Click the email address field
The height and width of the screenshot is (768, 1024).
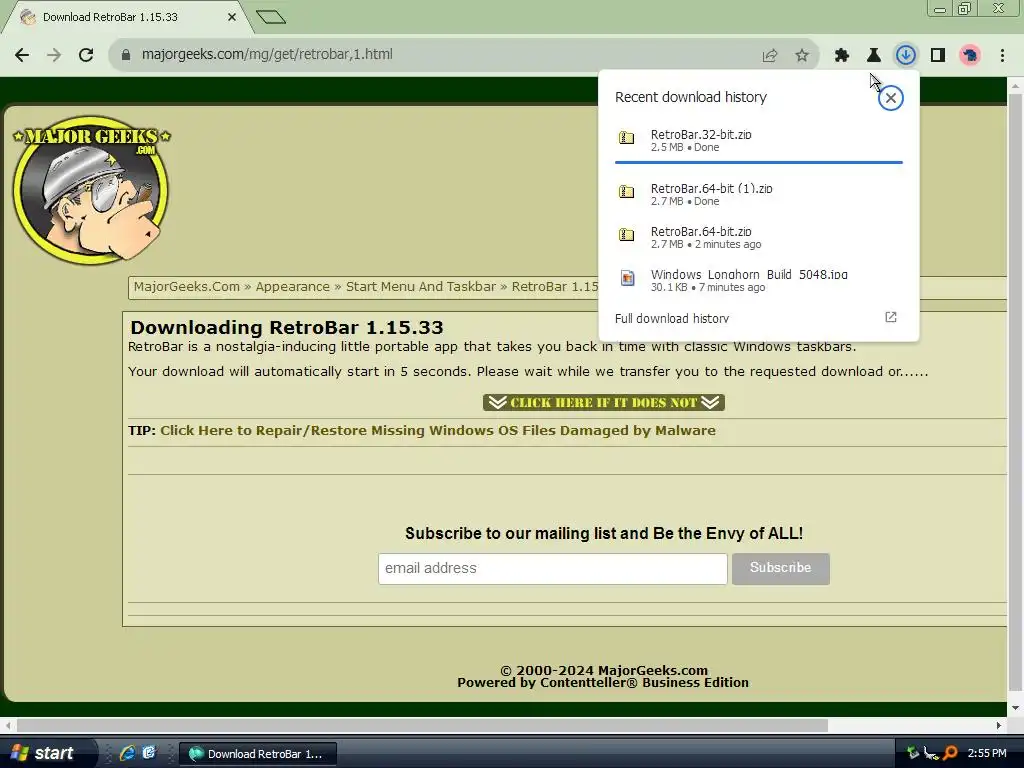(x=552, y=569)
